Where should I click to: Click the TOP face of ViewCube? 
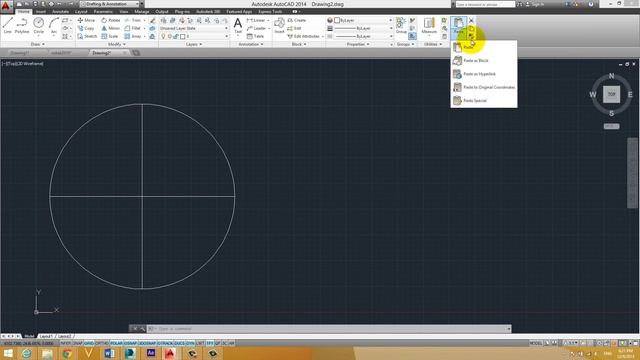(611, 94)
